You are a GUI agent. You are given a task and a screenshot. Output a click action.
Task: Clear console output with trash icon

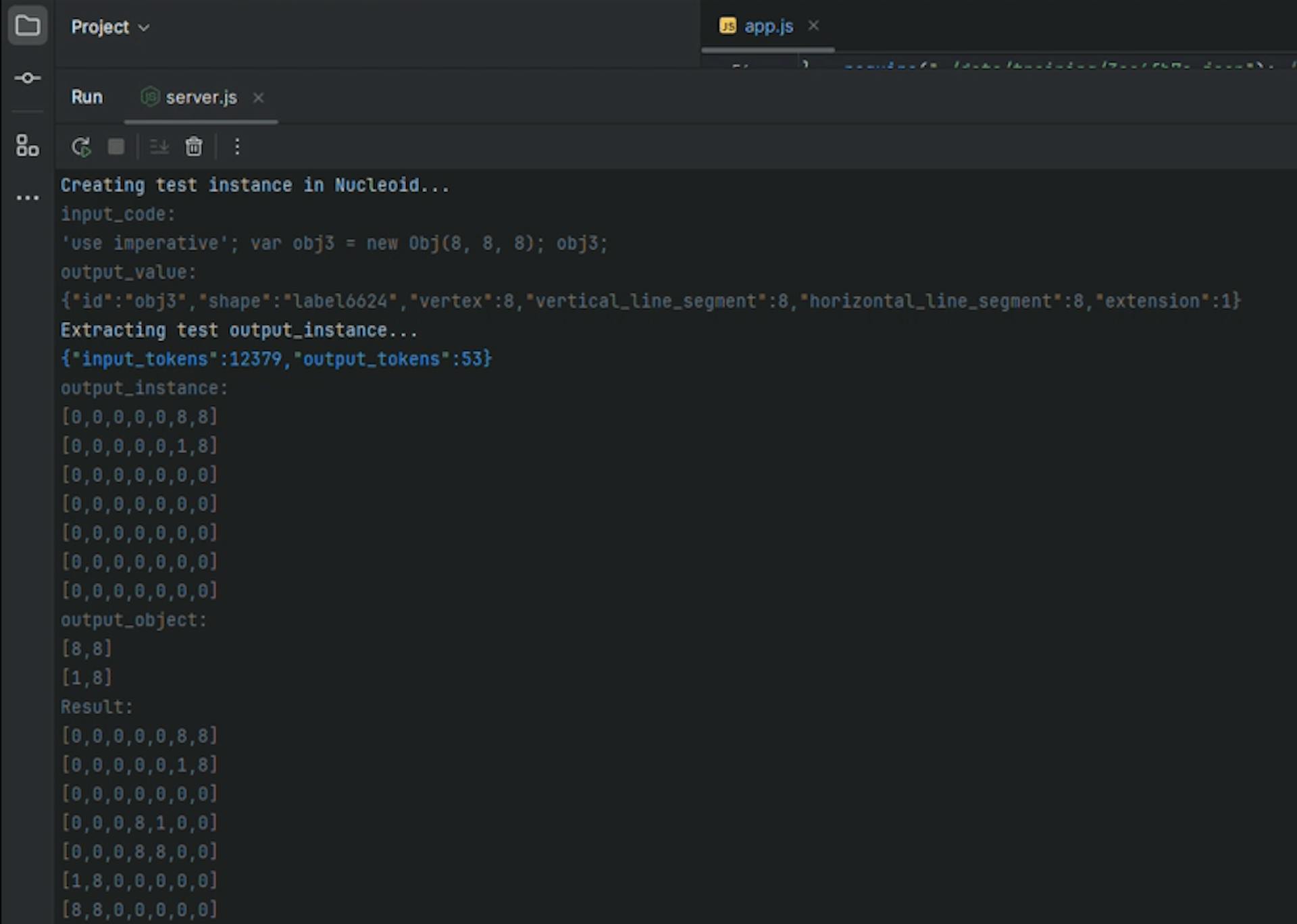[x=194, y=147]
